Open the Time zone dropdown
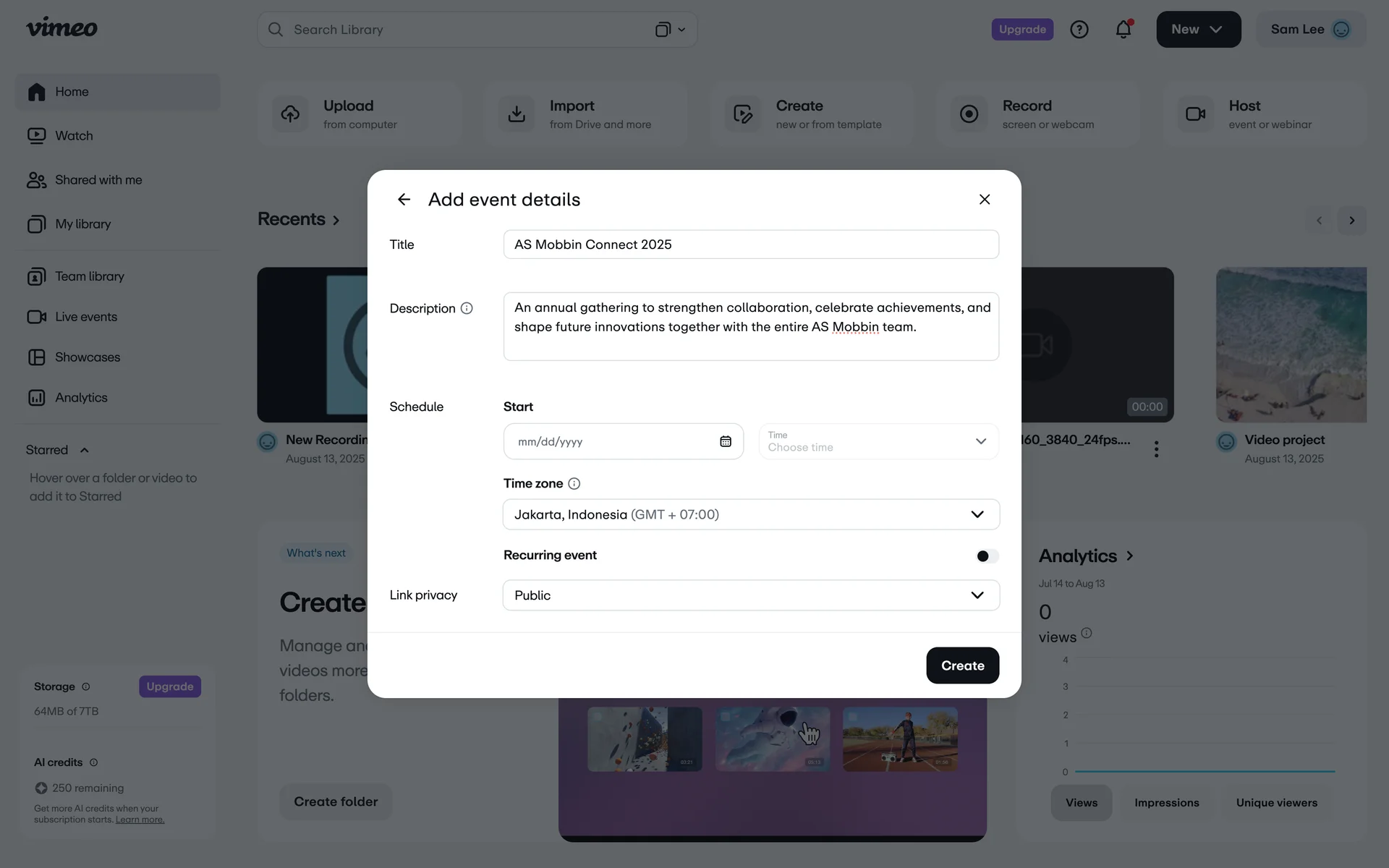The image size is (1389, 868). point(751,514)
